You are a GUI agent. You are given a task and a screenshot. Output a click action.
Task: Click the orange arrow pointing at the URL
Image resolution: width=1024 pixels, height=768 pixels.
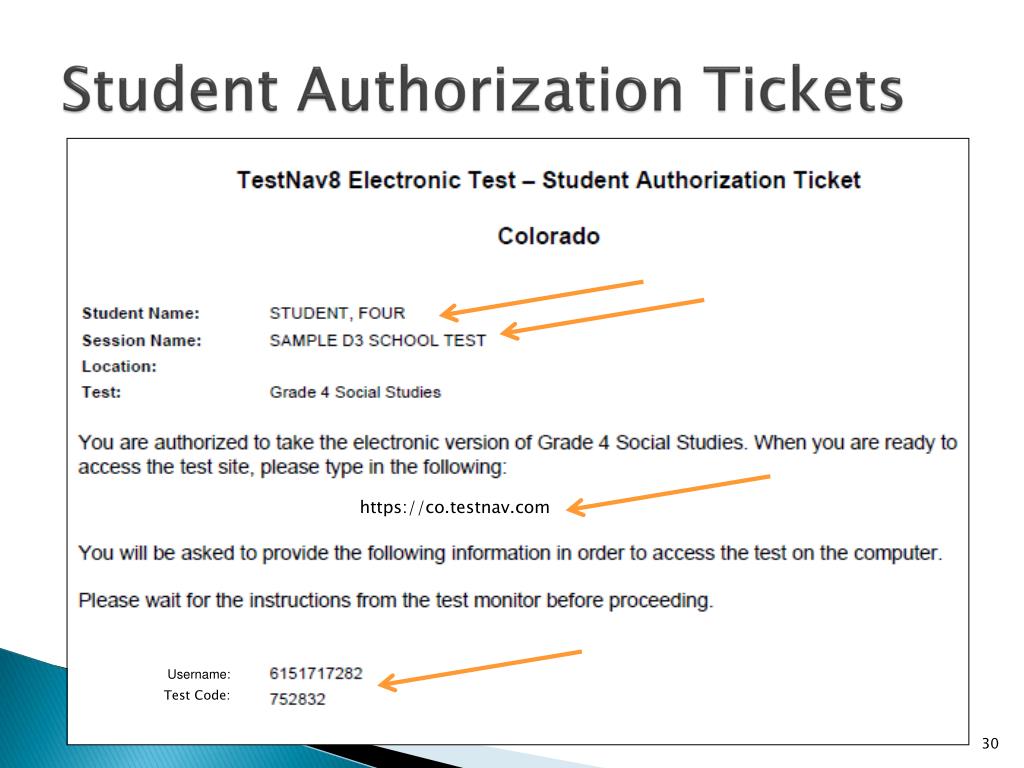pos(668,495)
